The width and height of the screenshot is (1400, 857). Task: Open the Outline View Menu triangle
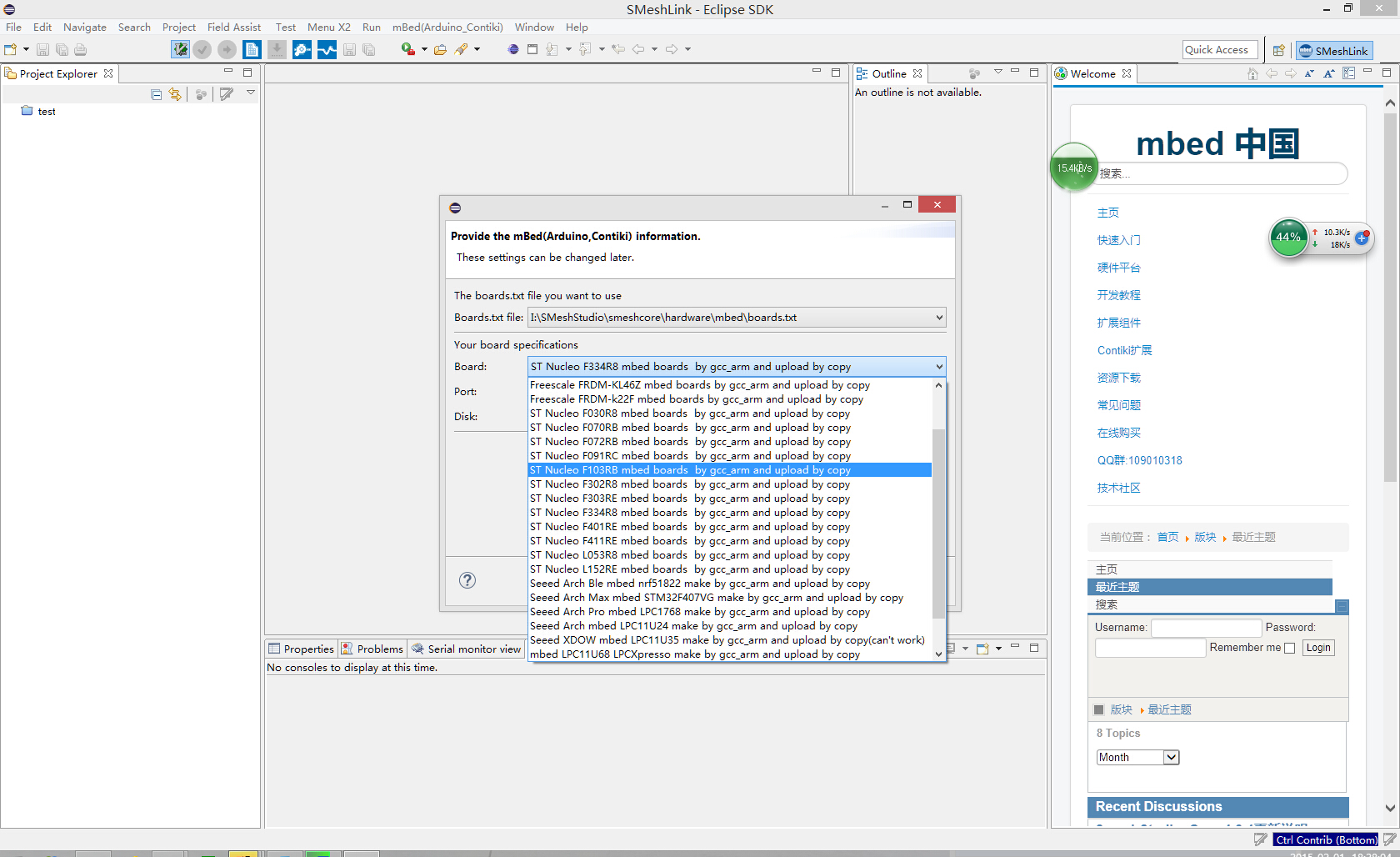(997, 73)
